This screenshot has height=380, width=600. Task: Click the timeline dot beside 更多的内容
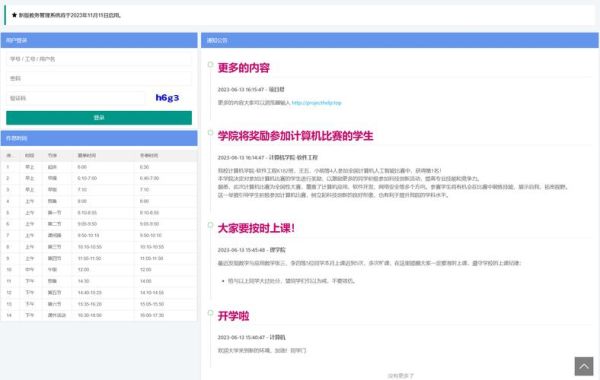click(x=210, y=64)
